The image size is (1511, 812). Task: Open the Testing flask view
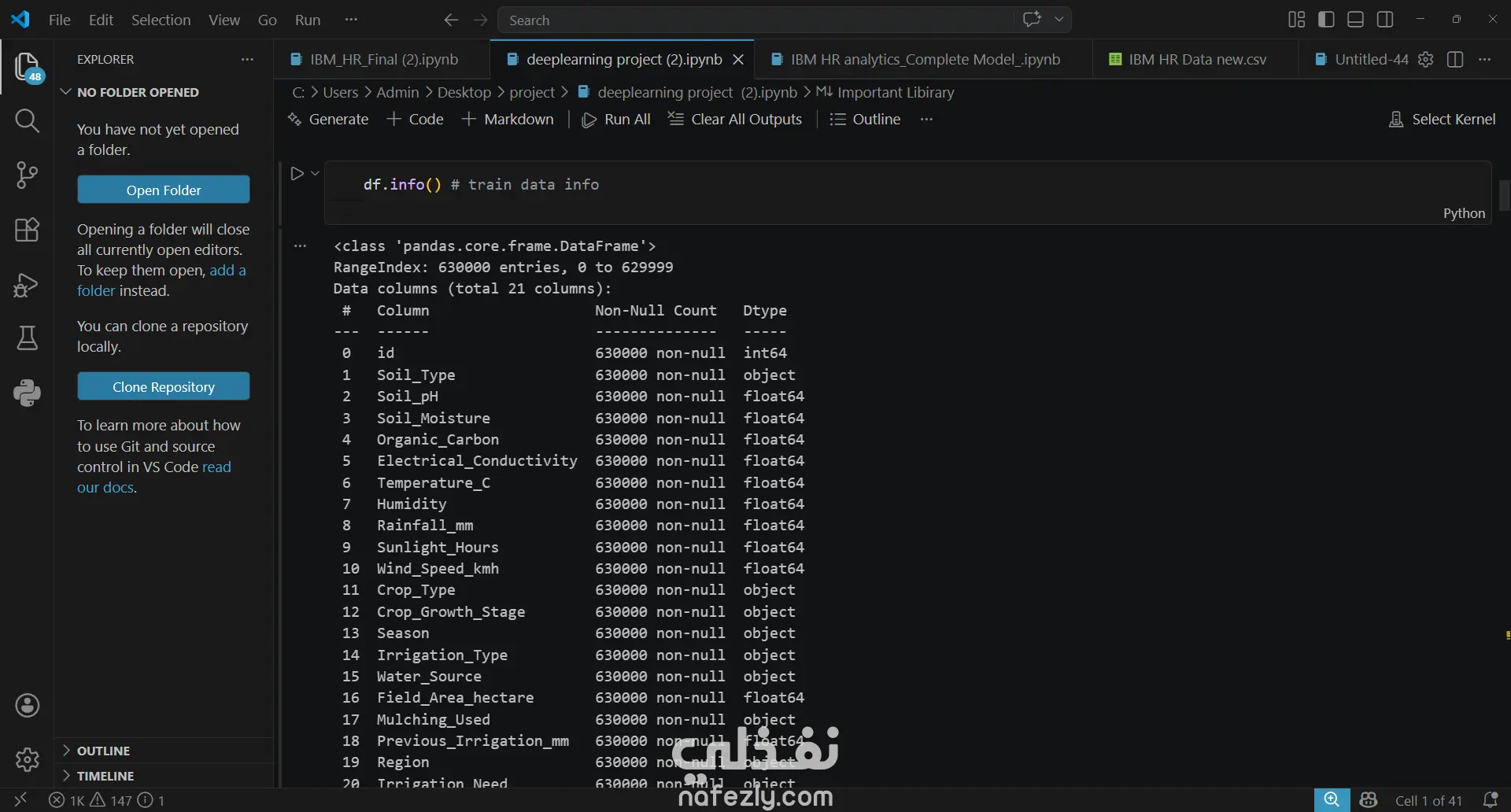(27, 338)
